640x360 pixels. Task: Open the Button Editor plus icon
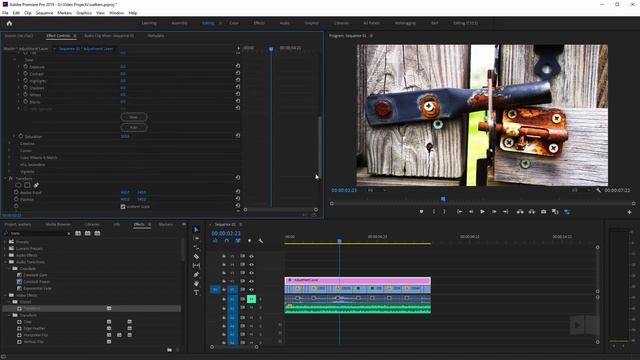tap(629, 212)
